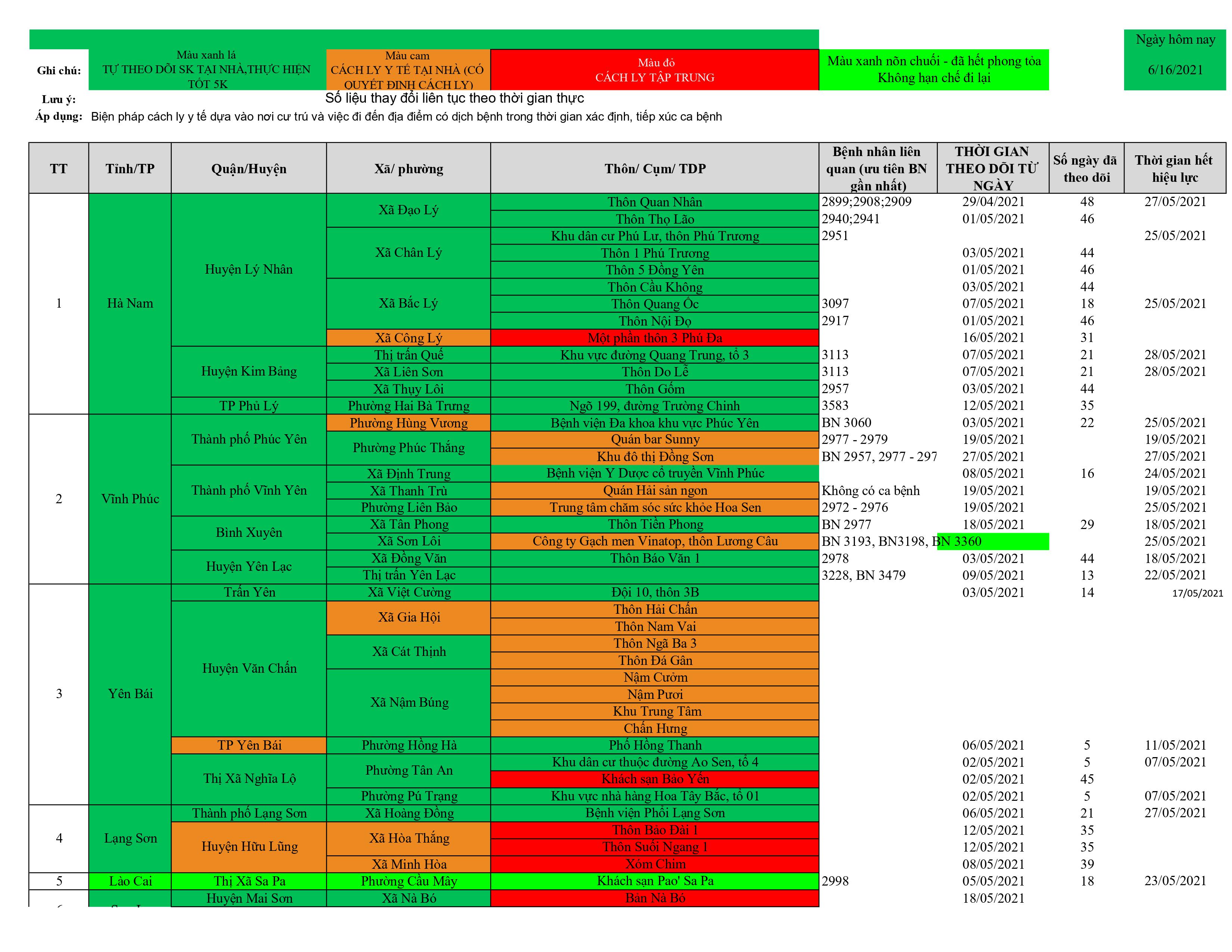Click the Huyện Hữu Lũng orange cell

[x=249, y=847]
